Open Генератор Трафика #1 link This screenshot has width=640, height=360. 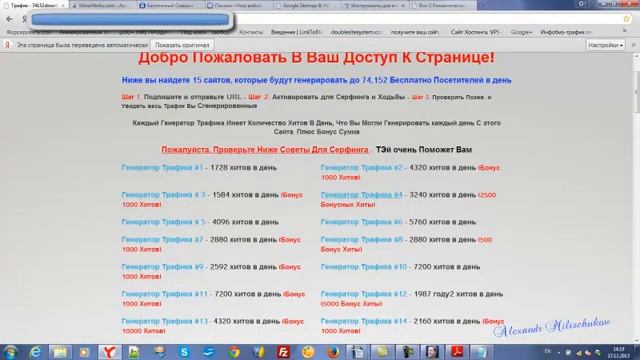pos(162,168)
